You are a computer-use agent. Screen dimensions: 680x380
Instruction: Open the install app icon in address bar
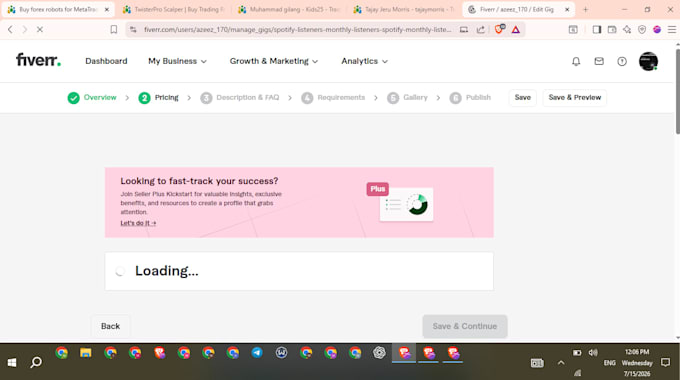click(x=464, y=29)
